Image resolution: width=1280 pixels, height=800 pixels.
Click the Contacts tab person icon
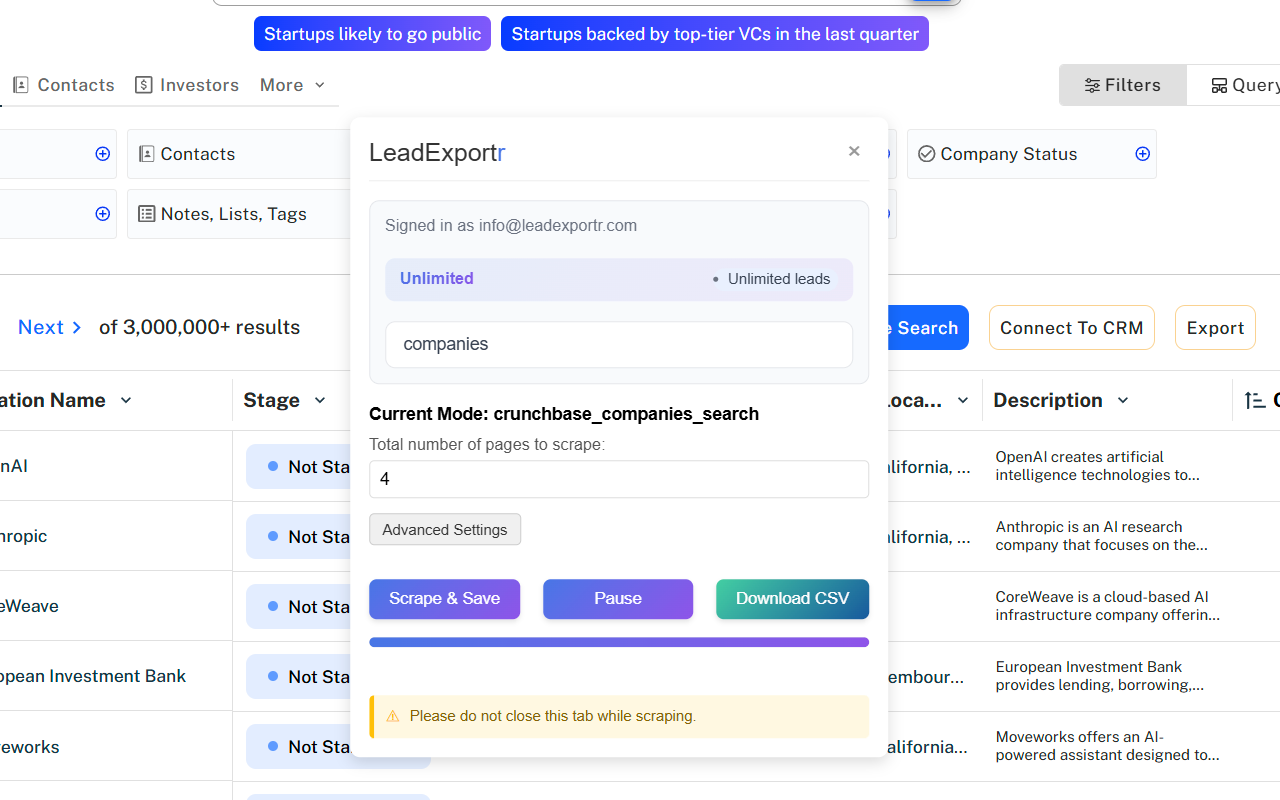(21, 85)
